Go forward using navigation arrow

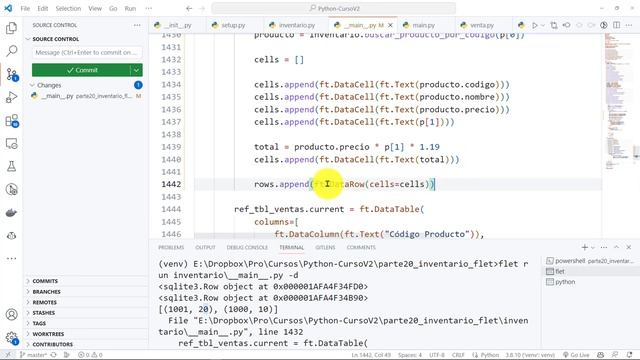coord(202,8)
